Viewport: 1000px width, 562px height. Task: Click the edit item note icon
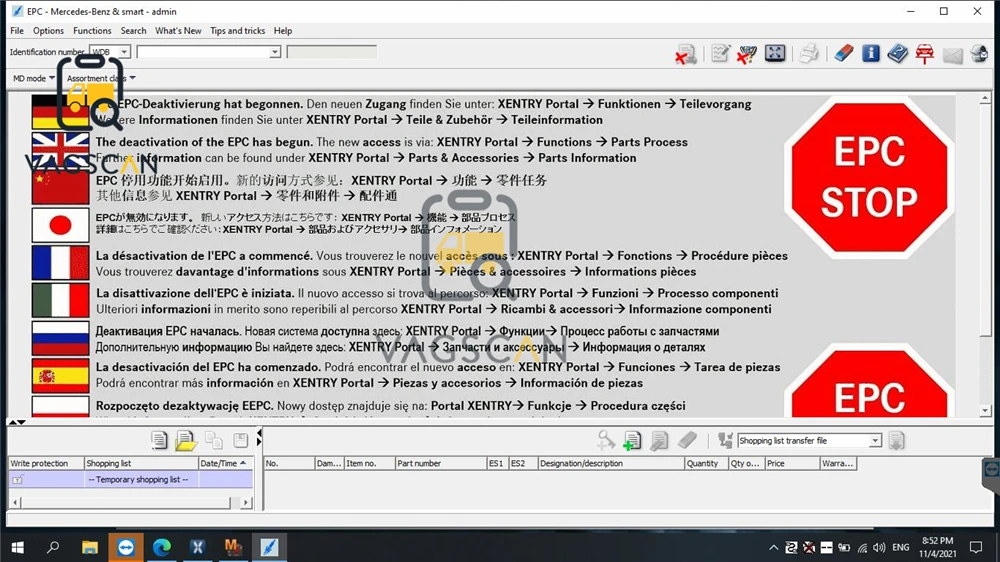click(659, 440)
